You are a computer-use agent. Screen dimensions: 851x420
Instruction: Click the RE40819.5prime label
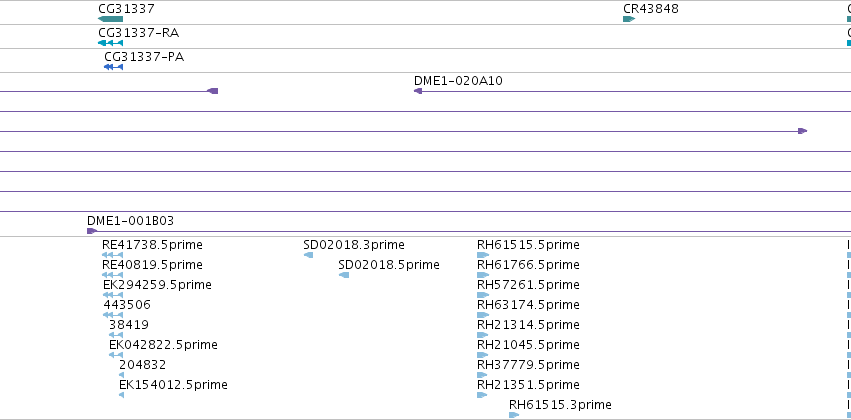[153, 265]
